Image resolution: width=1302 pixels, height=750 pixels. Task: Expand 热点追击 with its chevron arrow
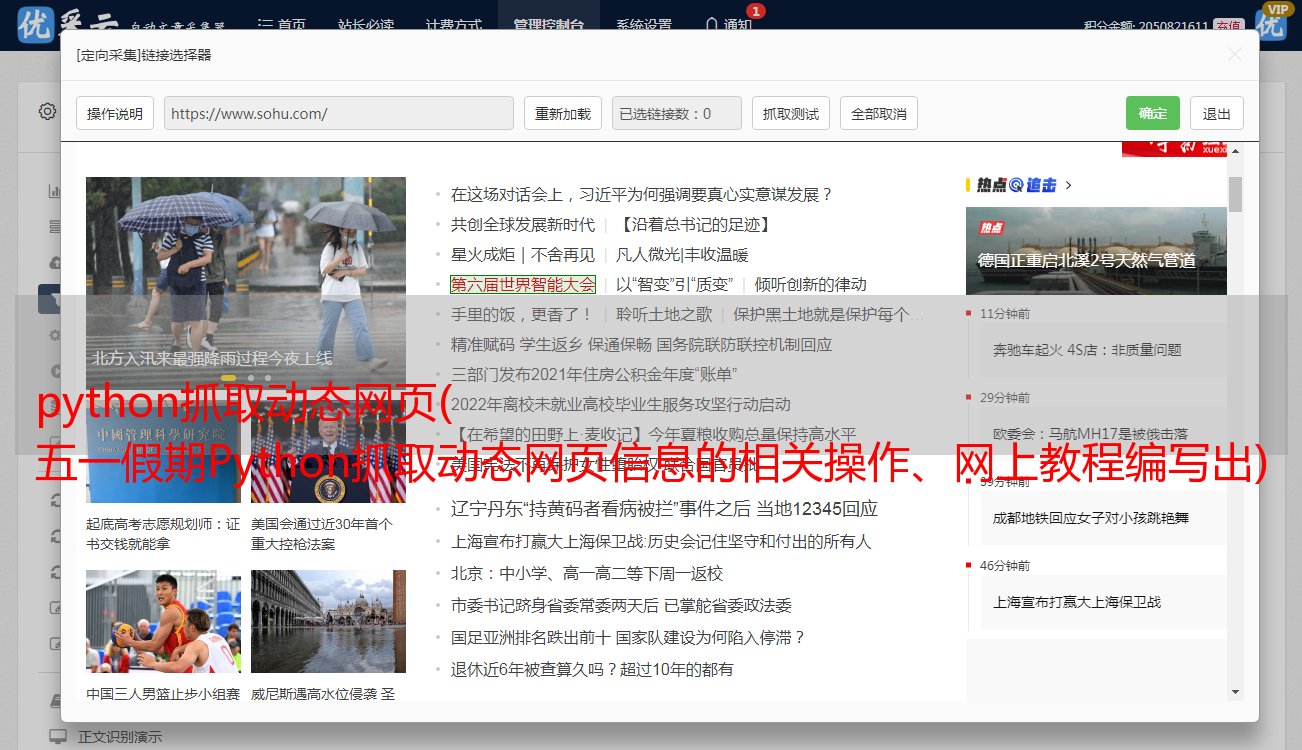(x=1069, y=185)
